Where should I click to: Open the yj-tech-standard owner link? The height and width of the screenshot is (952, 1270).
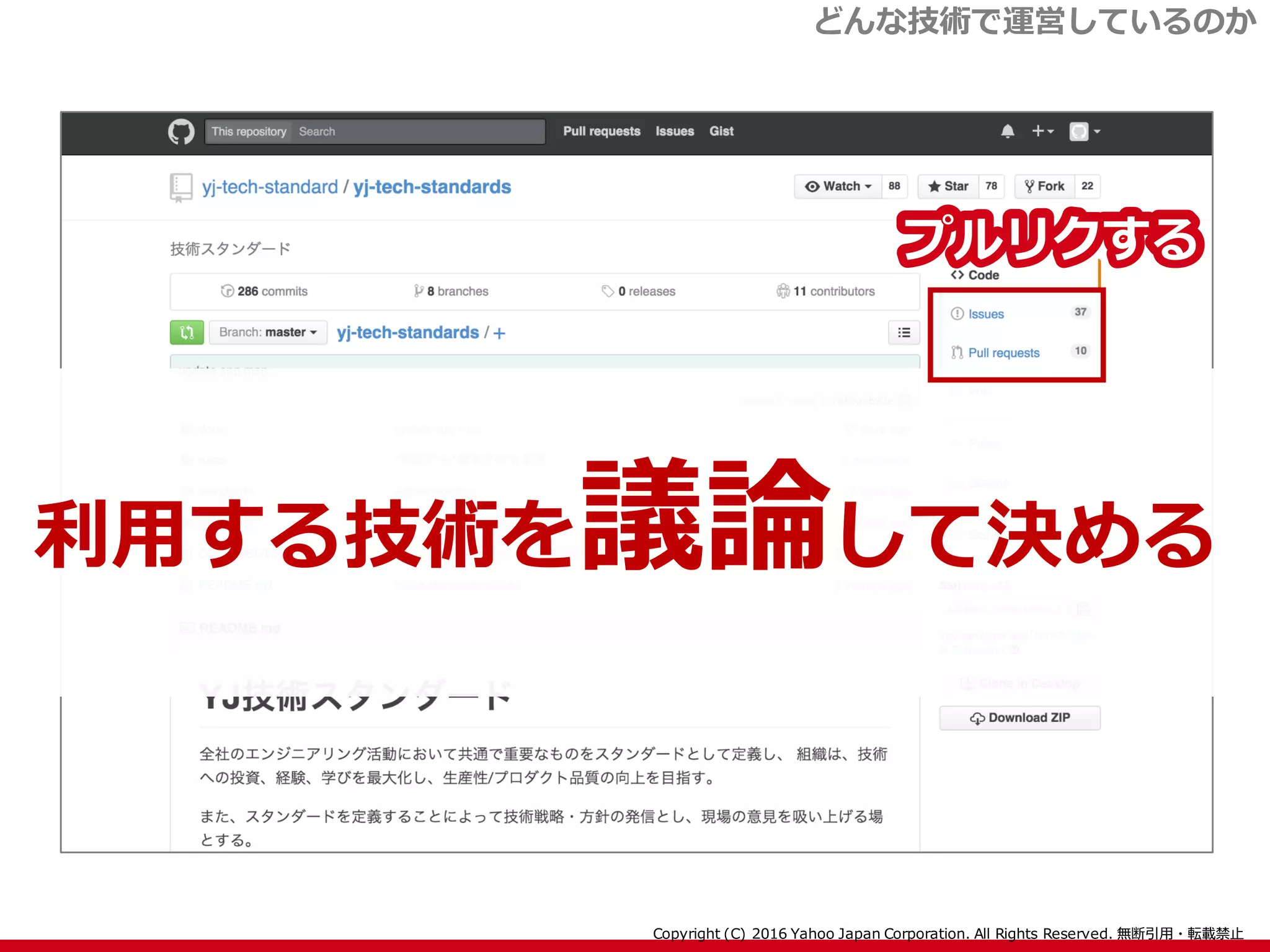[x=270, y=187]
